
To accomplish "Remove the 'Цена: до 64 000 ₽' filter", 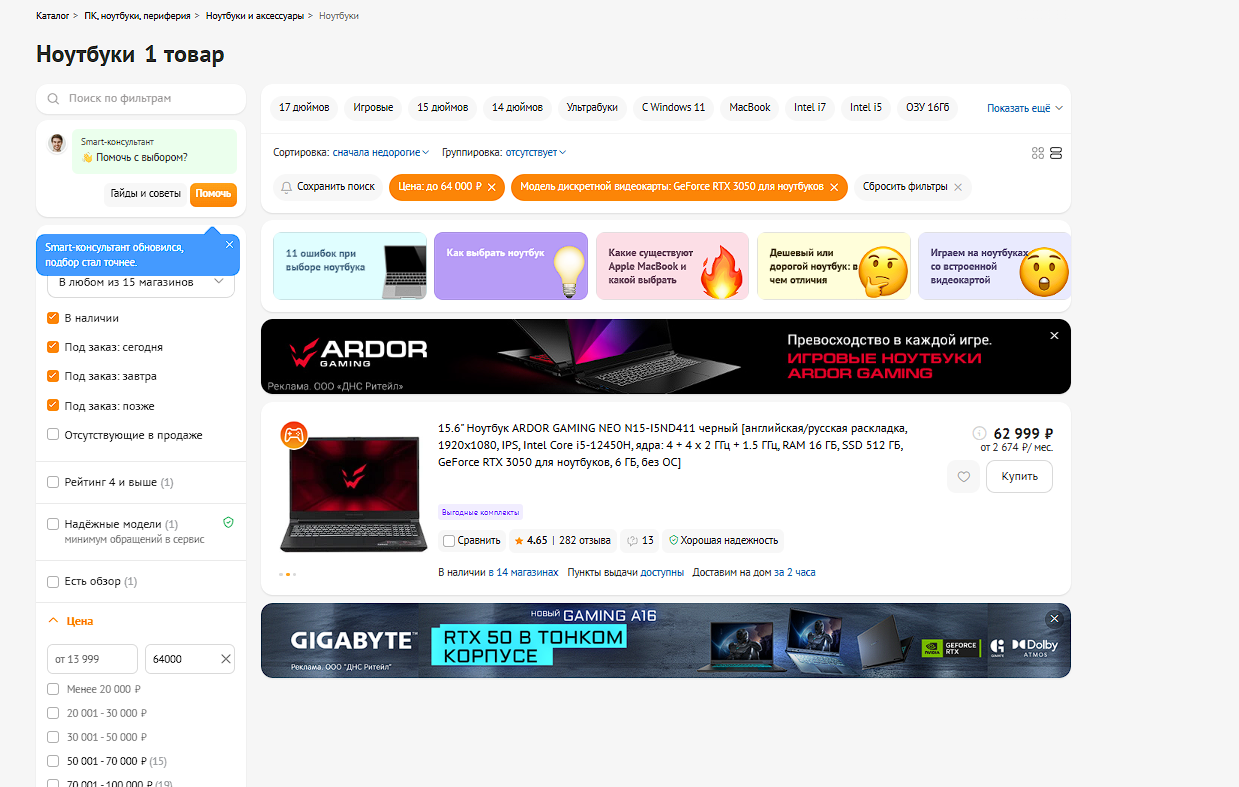I will (x=491, y=187).
